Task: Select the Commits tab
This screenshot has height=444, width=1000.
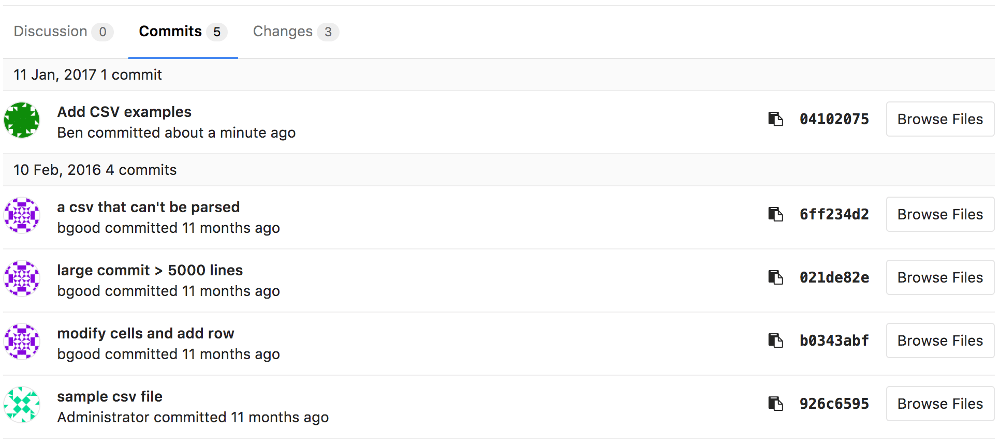Action: click(182, 32)
